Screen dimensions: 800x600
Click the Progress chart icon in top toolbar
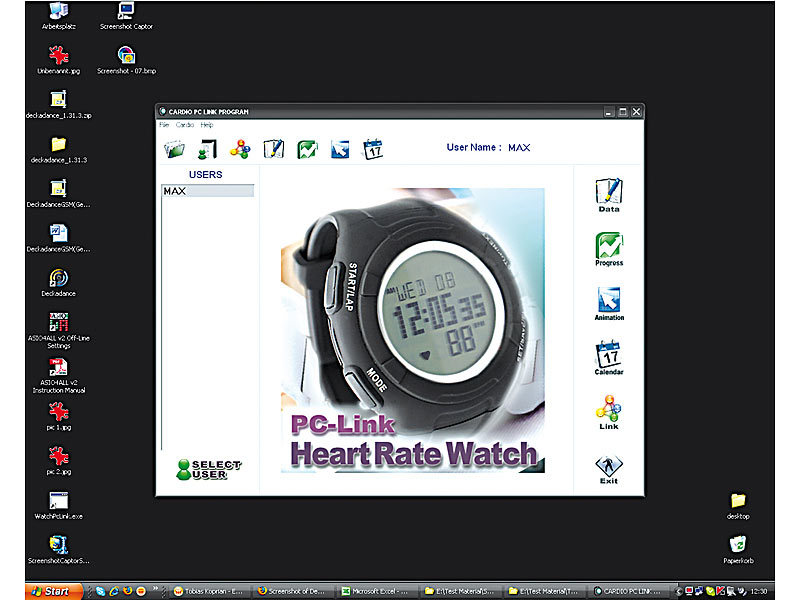coord(307,149)
